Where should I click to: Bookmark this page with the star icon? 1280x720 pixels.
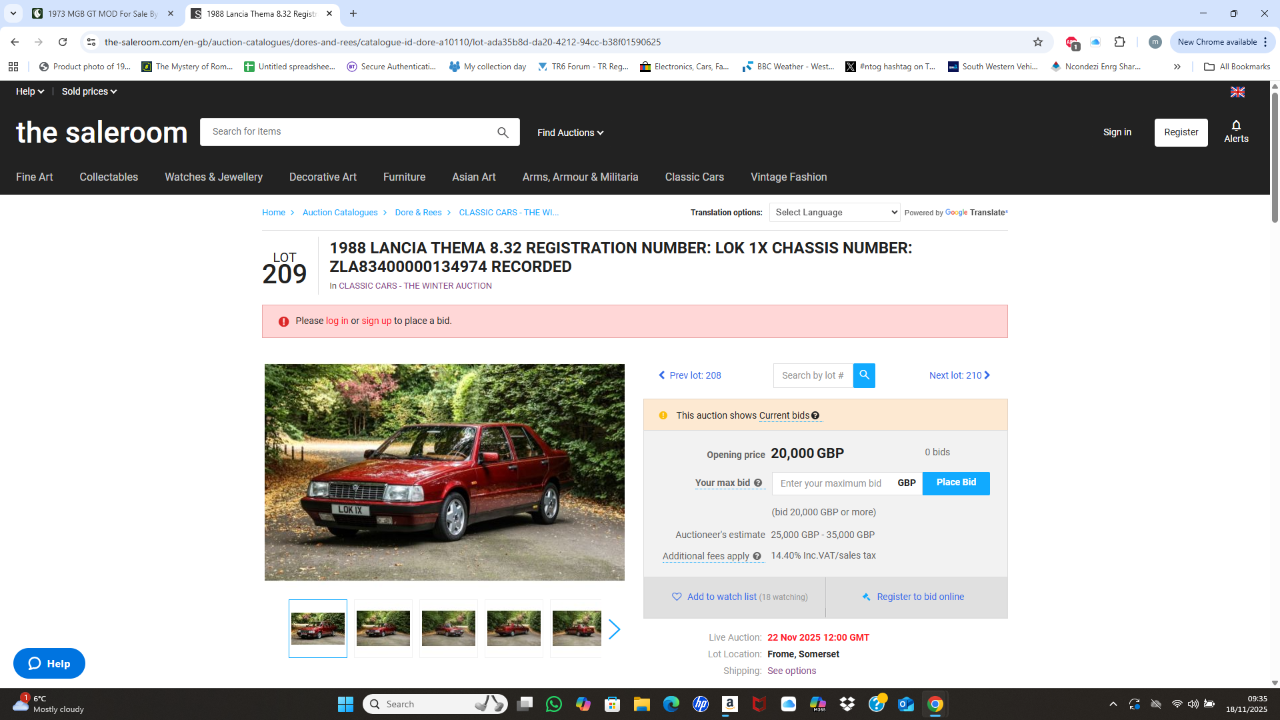1038,42
